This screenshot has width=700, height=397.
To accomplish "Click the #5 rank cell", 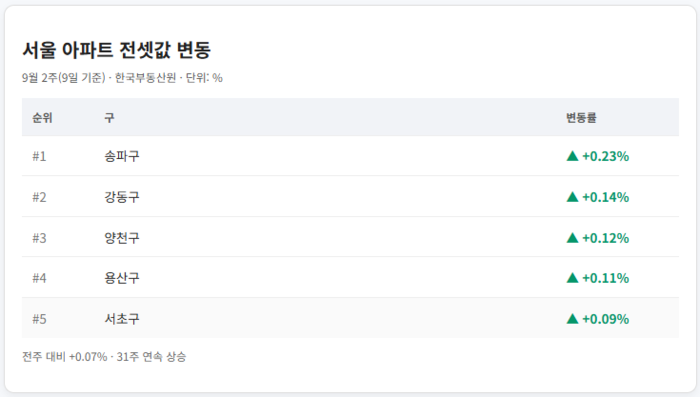I will (39, 319).
